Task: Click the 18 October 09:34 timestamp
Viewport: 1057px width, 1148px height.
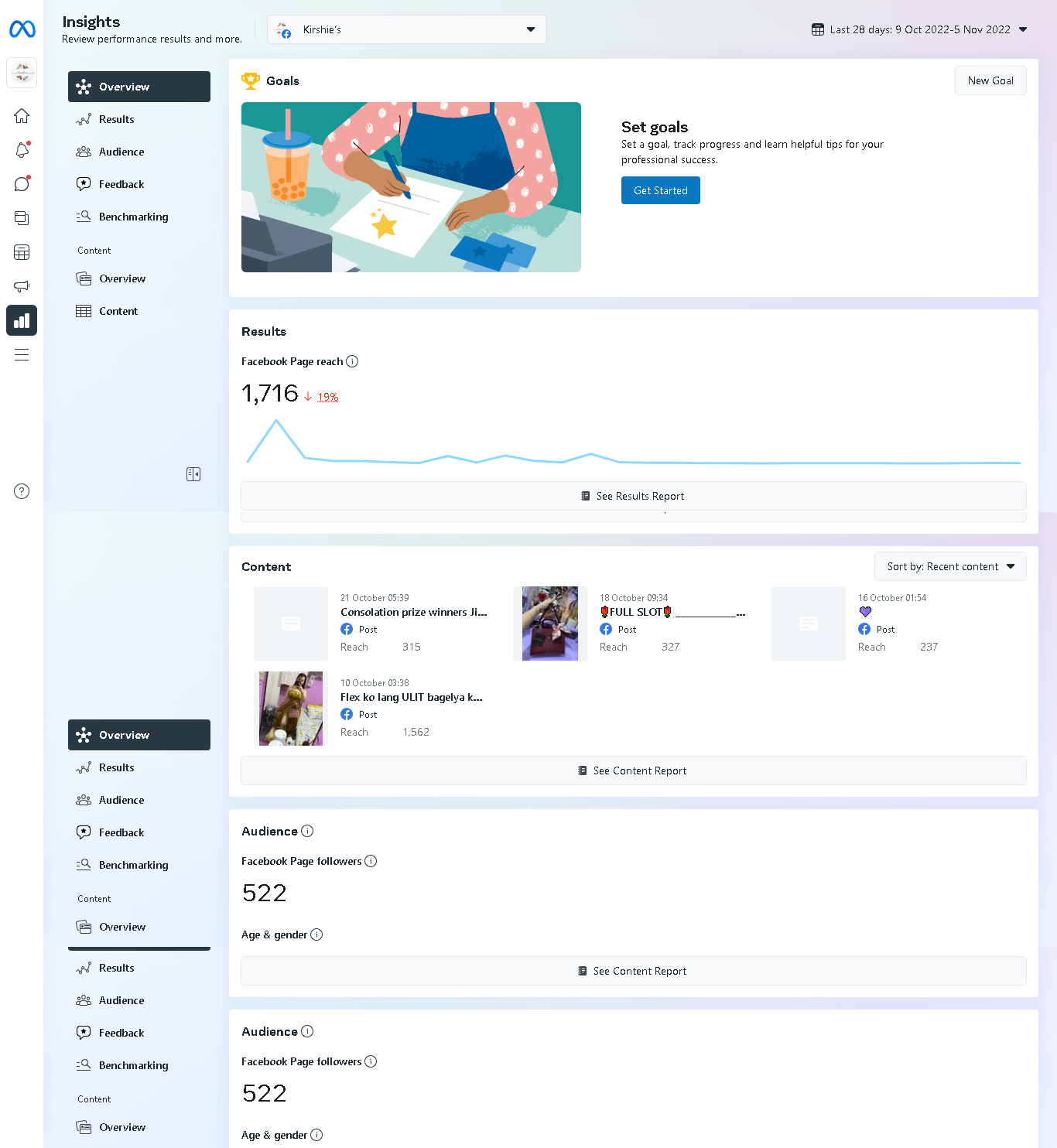Action: (634, 598)
